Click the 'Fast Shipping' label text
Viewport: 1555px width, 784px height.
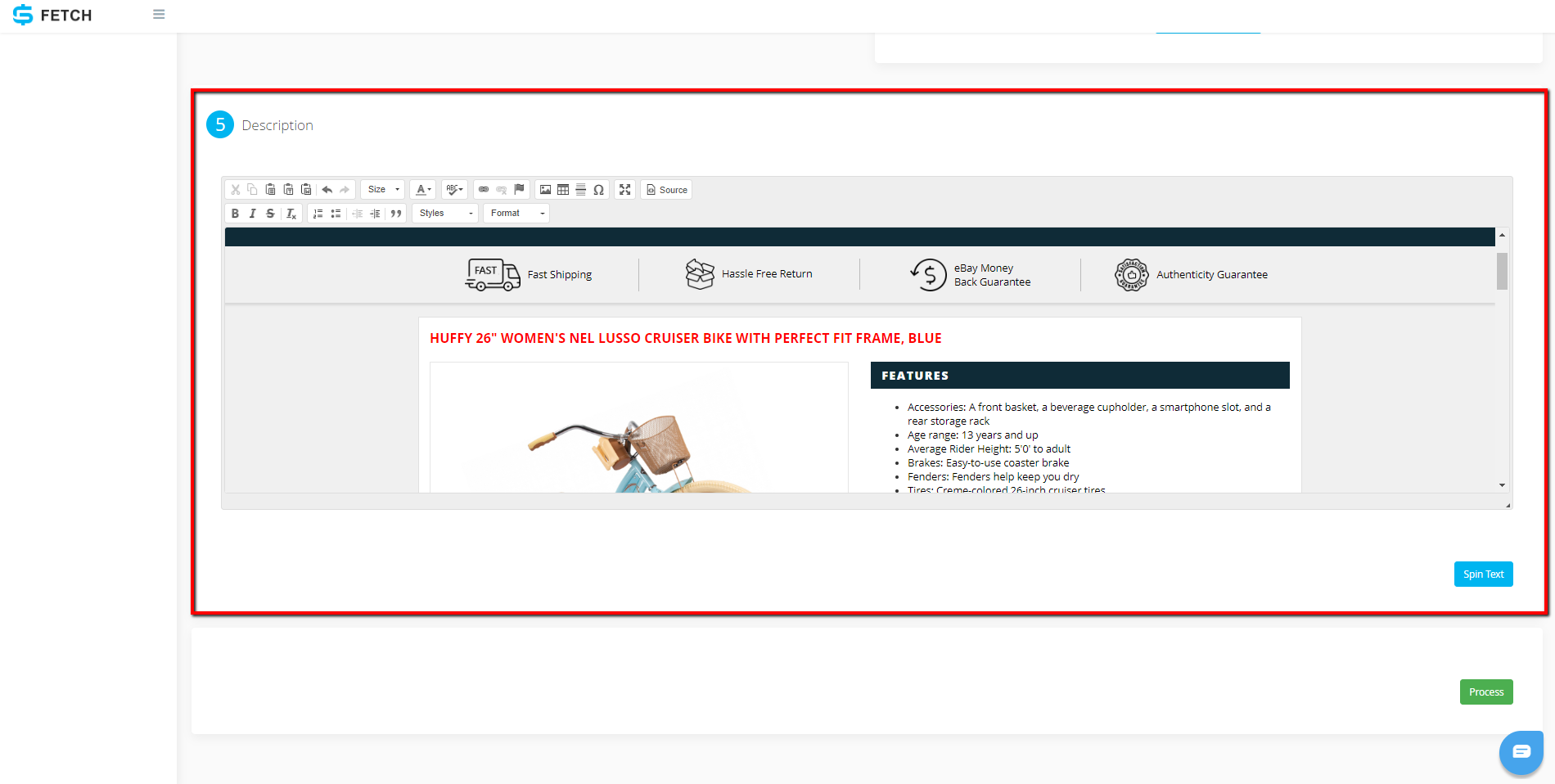[560, 275]
